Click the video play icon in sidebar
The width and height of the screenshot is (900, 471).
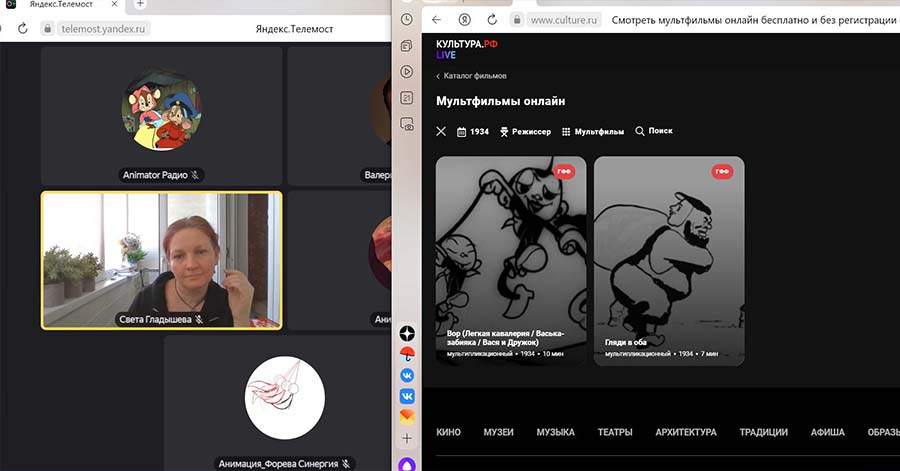(x=406, y=72)
